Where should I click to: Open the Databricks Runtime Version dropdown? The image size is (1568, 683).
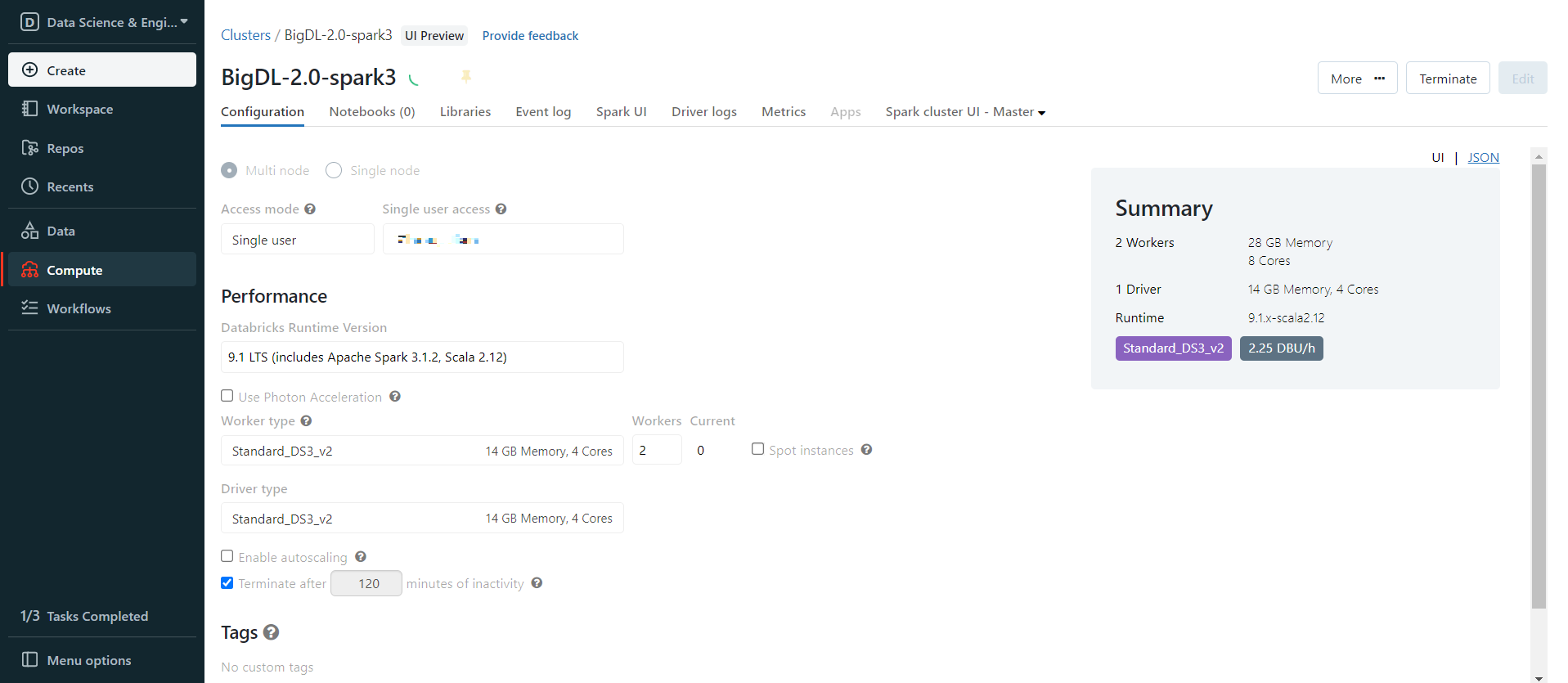click(x=422, y=357)
